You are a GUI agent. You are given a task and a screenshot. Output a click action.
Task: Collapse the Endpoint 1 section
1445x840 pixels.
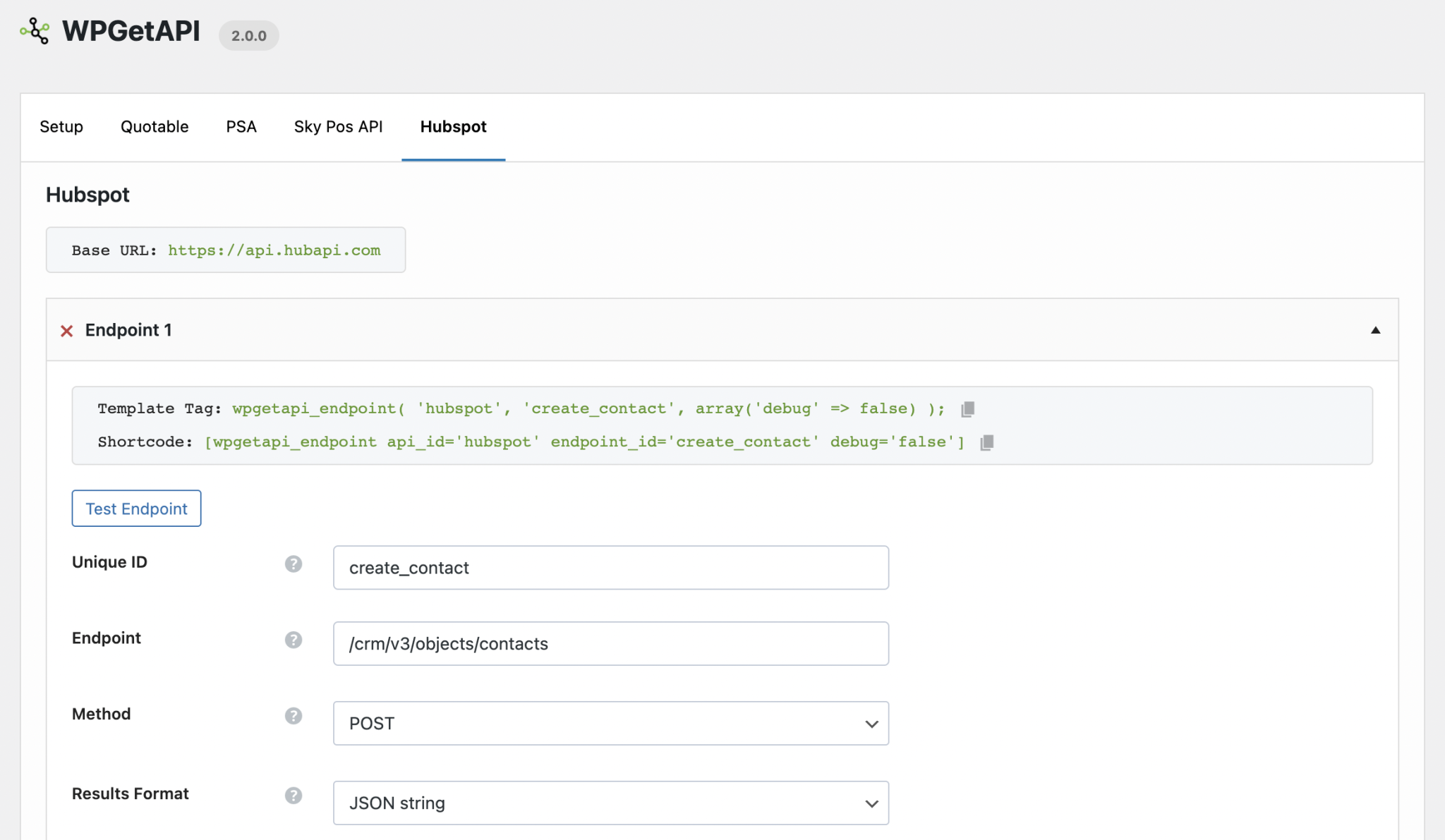1374,330
